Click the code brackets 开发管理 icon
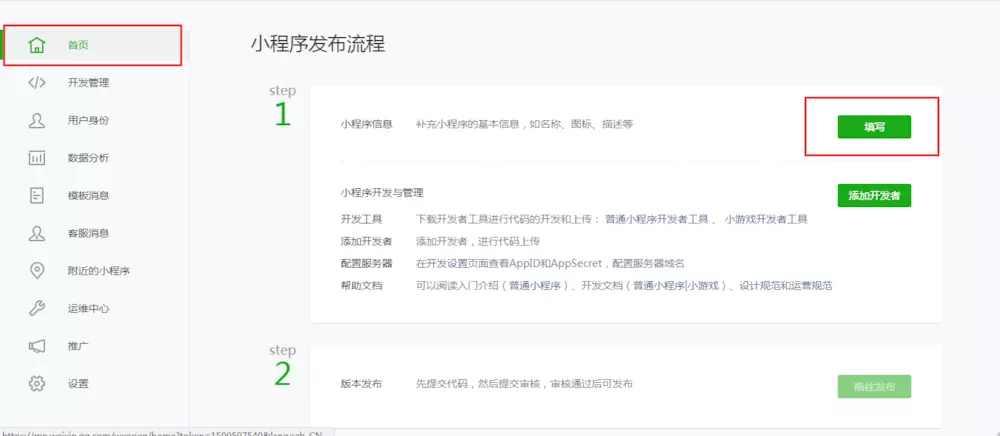Screen dimensions: 1000x436 (x=37, y=83)
